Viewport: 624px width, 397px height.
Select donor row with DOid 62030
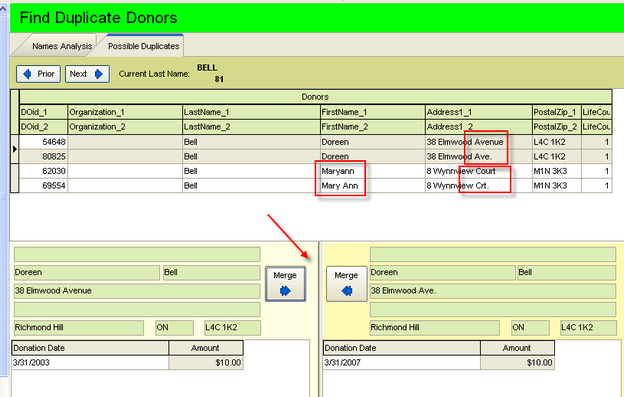315,171
